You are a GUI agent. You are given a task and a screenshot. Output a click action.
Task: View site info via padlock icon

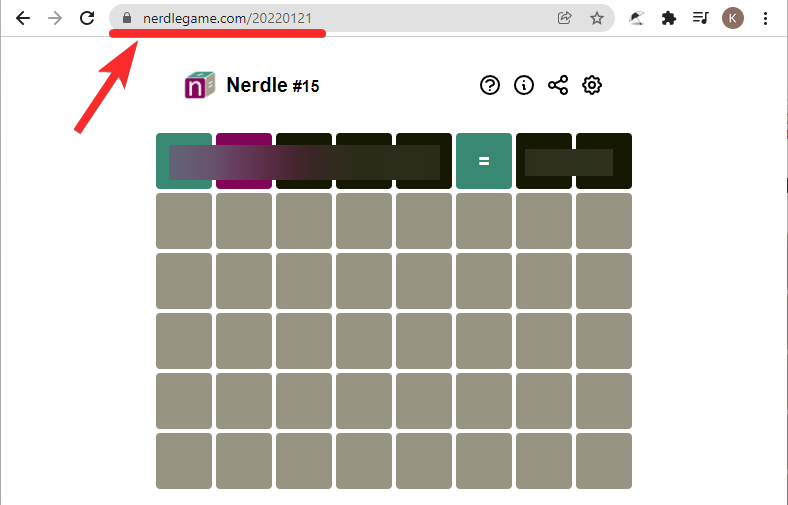(126, 18)
